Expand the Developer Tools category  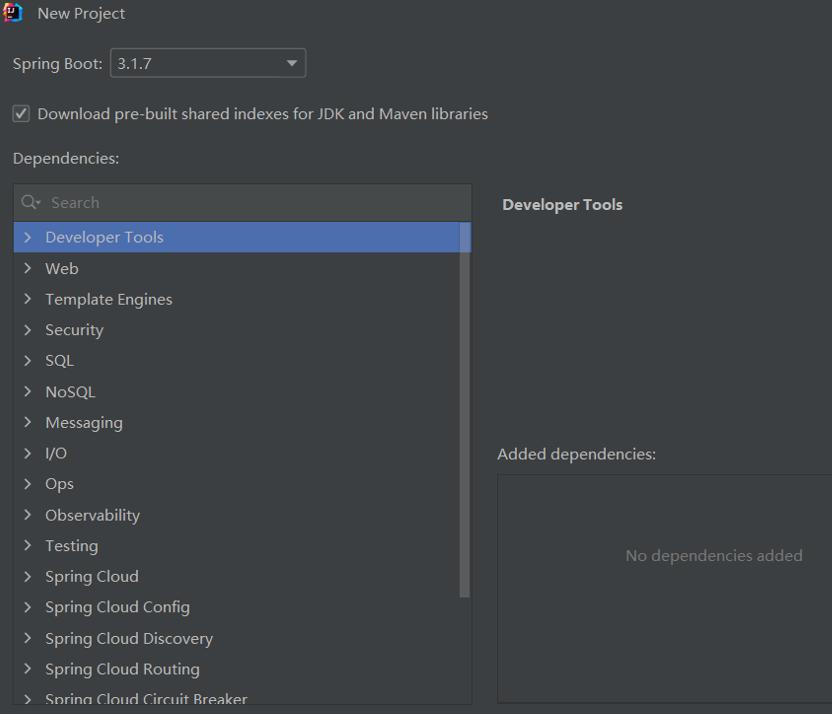coord(28,237)
